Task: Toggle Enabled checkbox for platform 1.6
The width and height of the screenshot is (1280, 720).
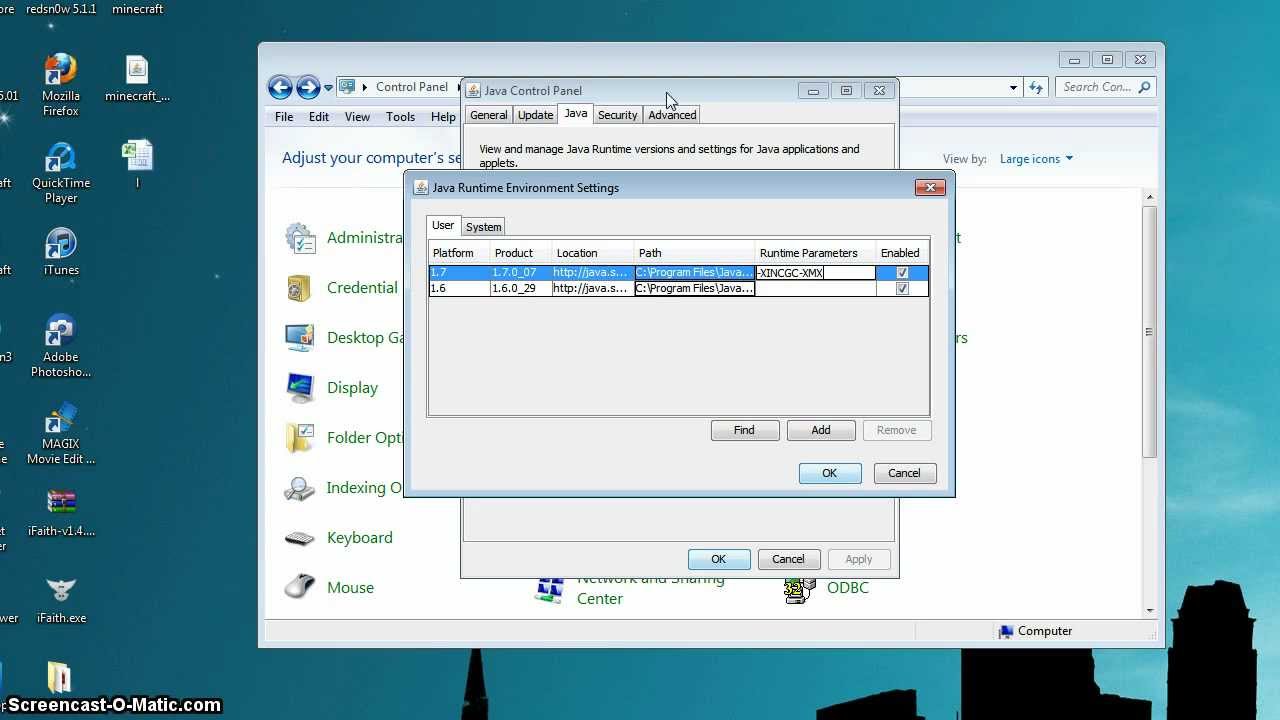Action: click(x=902, y=289)
